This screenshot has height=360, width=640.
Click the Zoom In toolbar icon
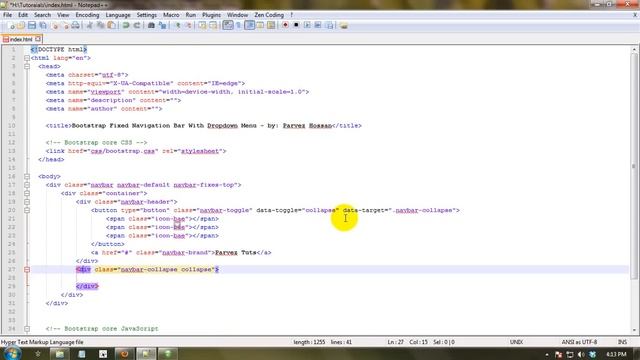(178, 25)
